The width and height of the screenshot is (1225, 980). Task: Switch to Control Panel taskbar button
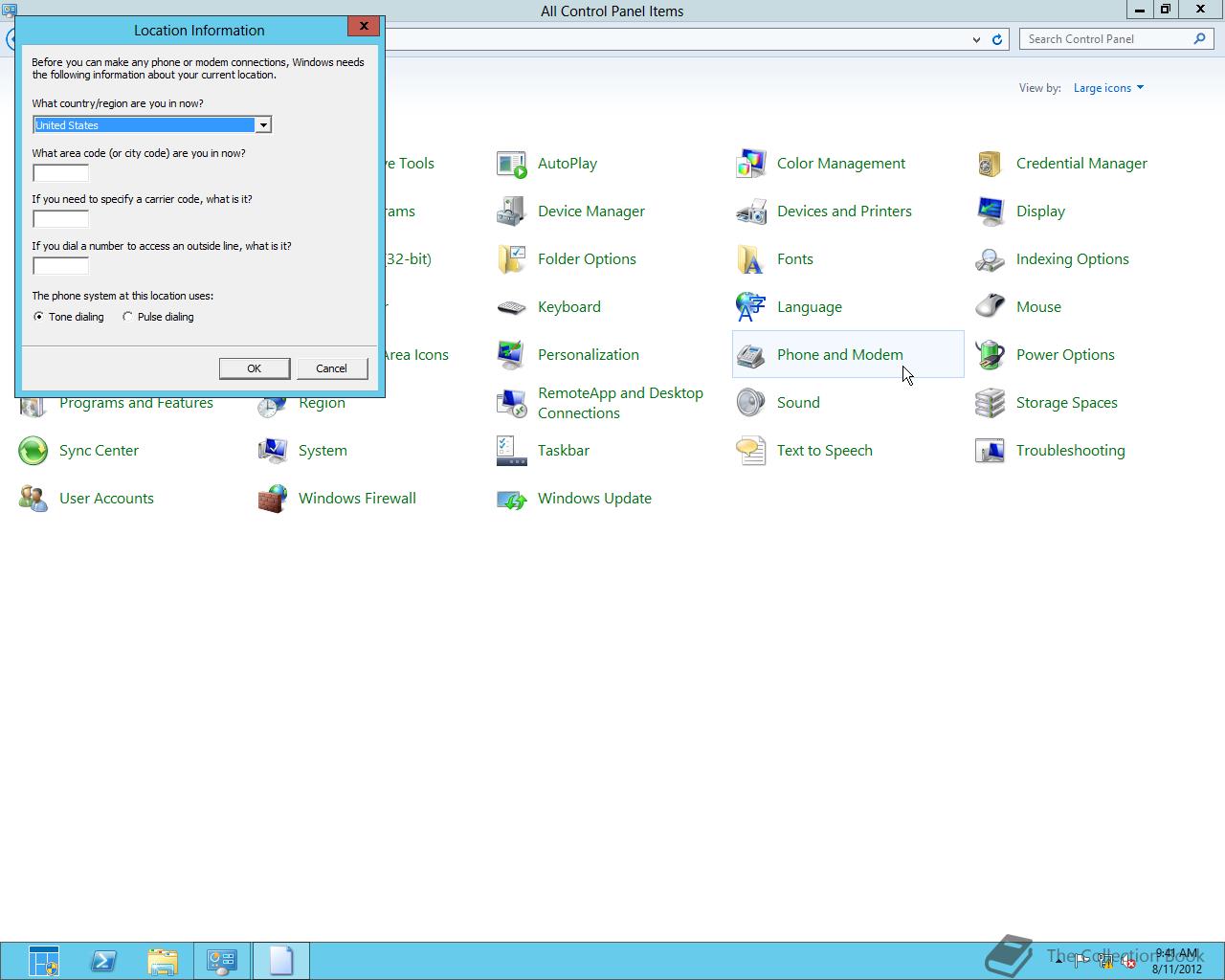coord(222,961)
